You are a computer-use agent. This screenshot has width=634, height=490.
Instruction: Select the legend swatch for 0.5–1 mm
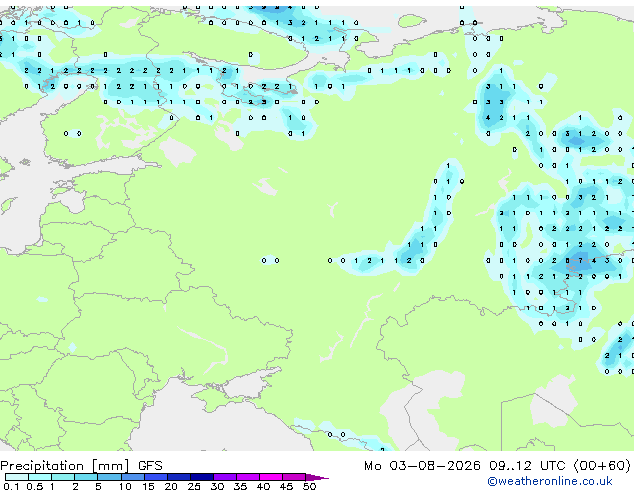[40, 477]
